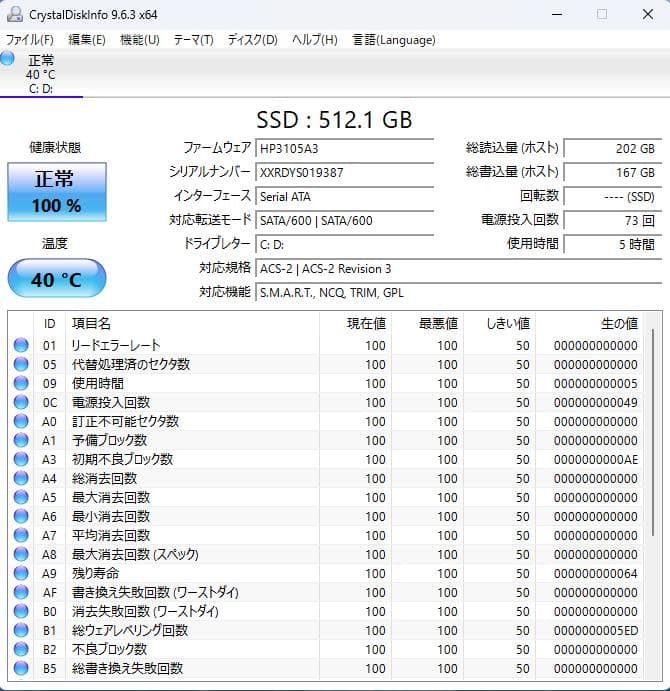Click status circle for A8 最大消去回数 (スペック) row
The height and width of the screenshot is (691, 670).
pyautogui.click(x=21, y=554)
